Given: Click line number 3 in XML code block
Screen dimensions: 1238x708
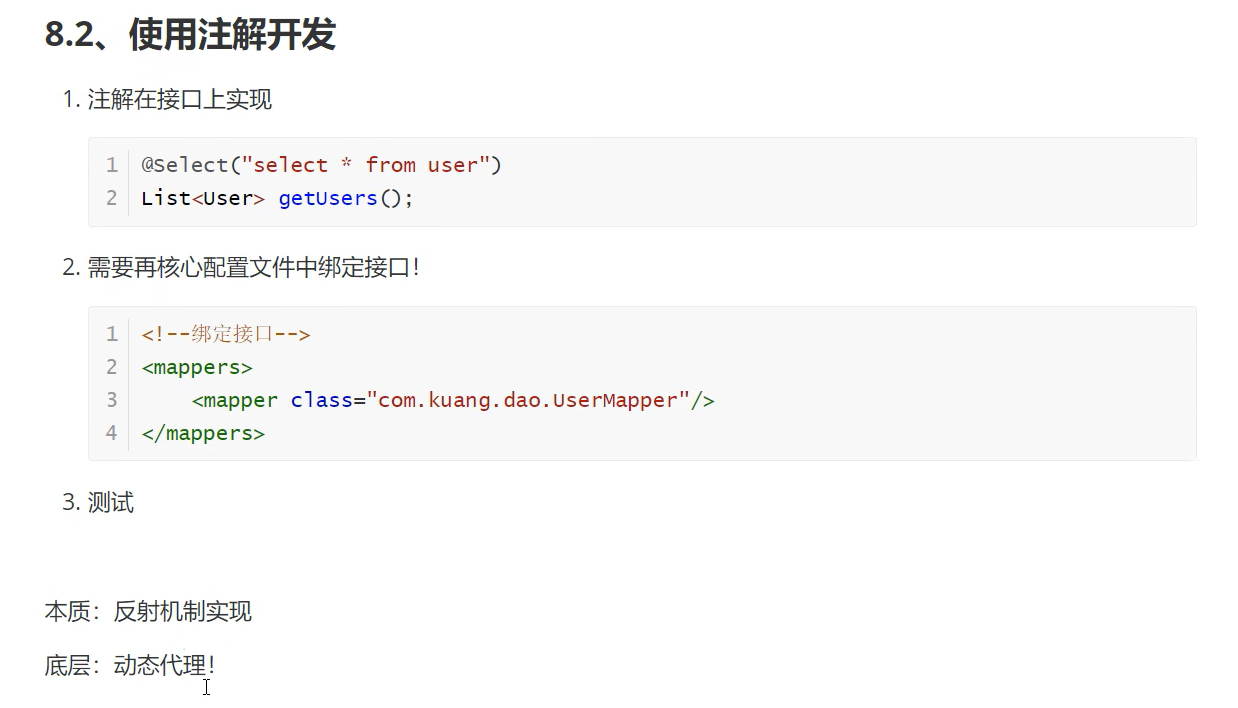Looking at the screenshot, I should (x=111, y=400).
